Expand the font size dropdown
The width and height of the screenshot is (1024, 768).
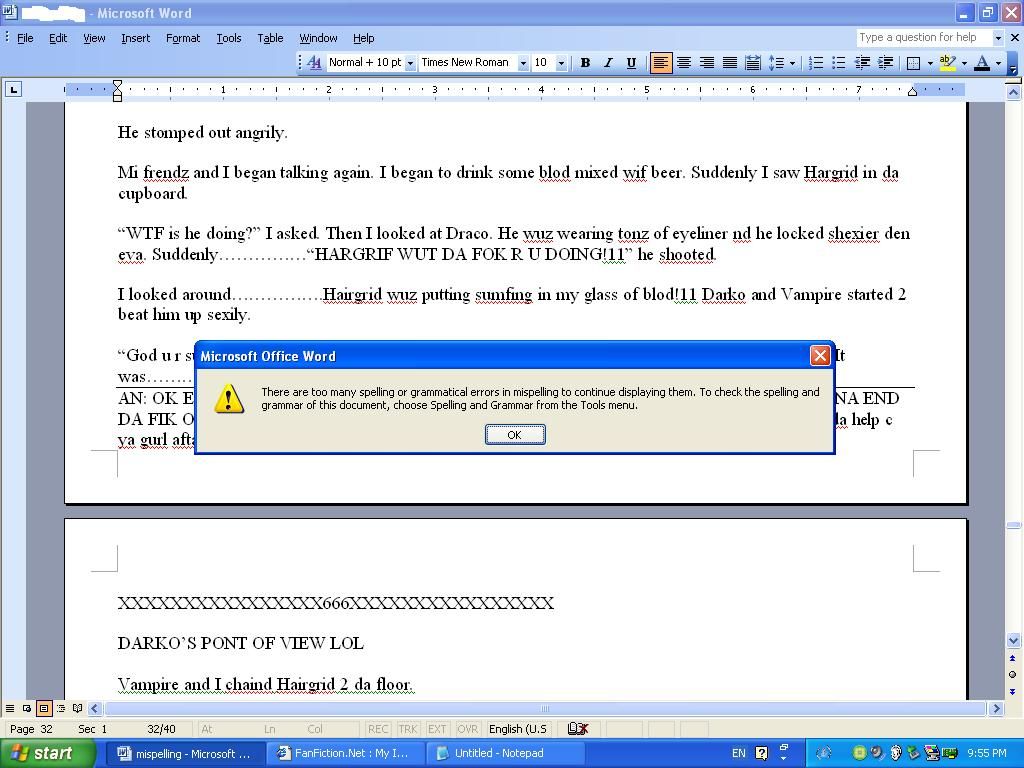(561, 63)
